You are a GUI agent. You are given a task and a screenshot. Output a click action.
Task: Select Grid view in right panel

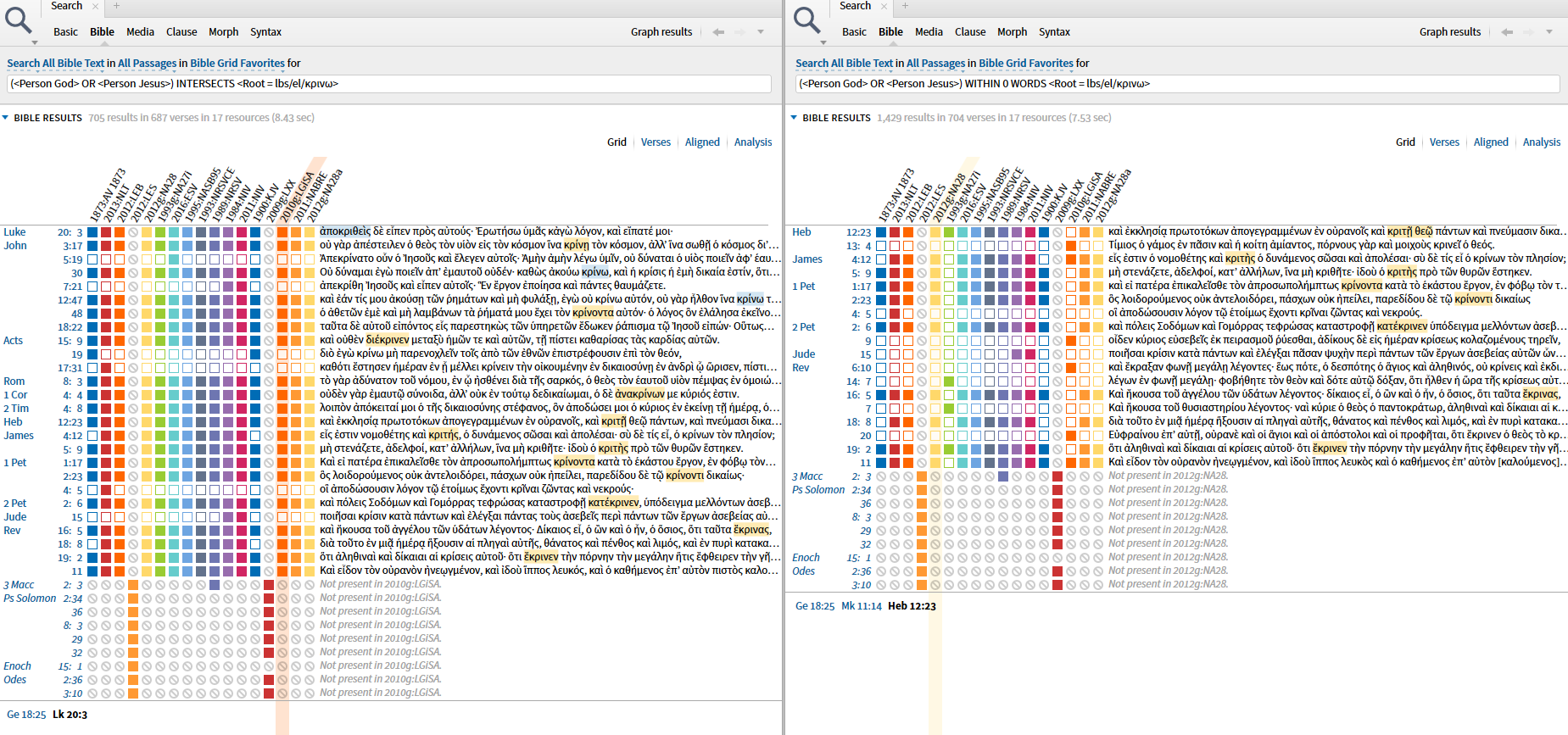(x=1405, y=142)
